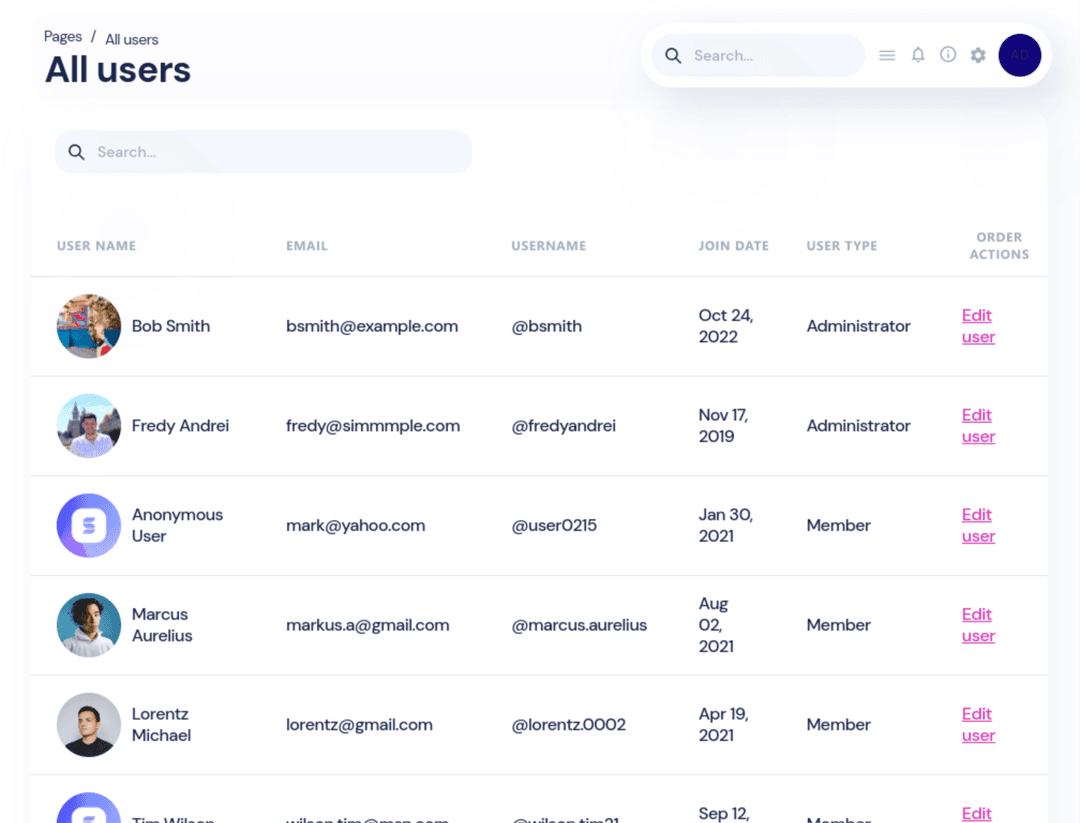Navigate to the Pages breadcrumb

coord(62,36)
